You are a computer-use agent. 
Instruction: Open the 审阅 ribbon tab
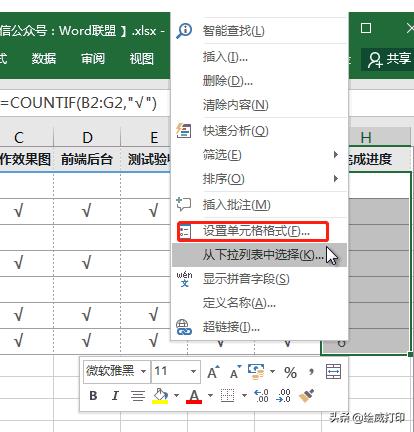click(x=93, y=59)
